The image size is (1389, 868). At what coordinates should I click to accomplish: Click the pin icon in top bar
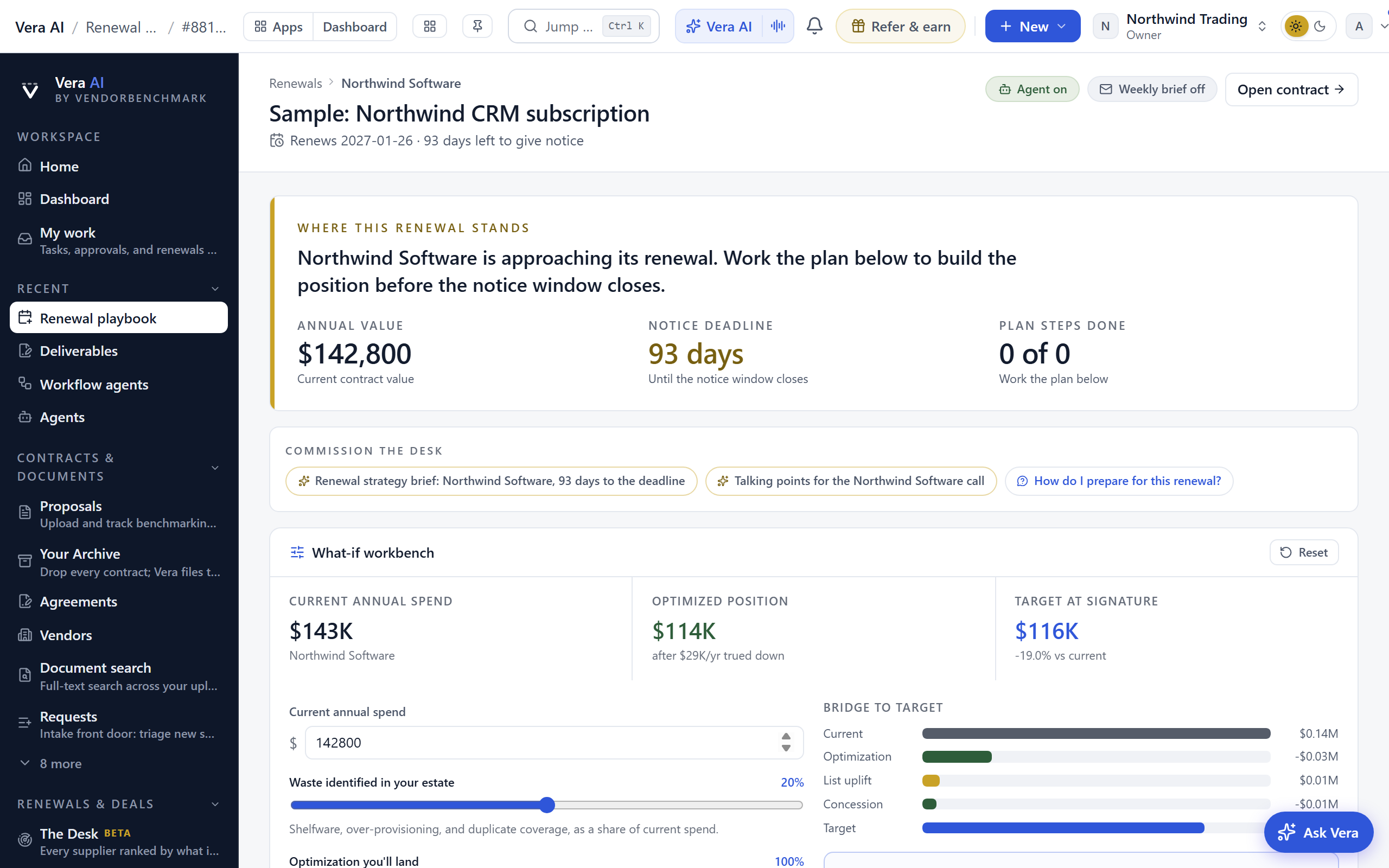coord(477,27)
